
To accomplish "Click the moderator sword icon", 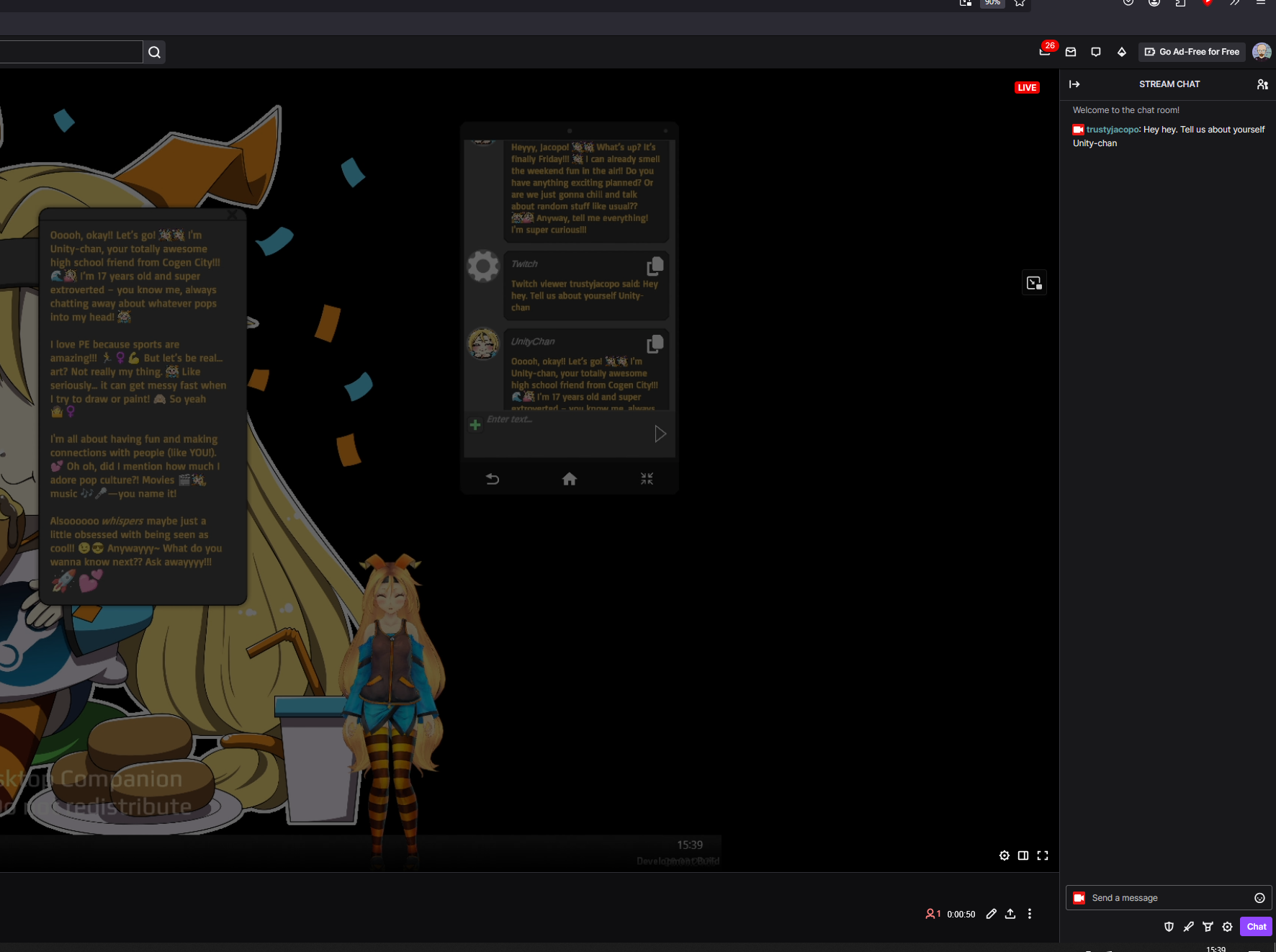I will (x=1189, y=927).
